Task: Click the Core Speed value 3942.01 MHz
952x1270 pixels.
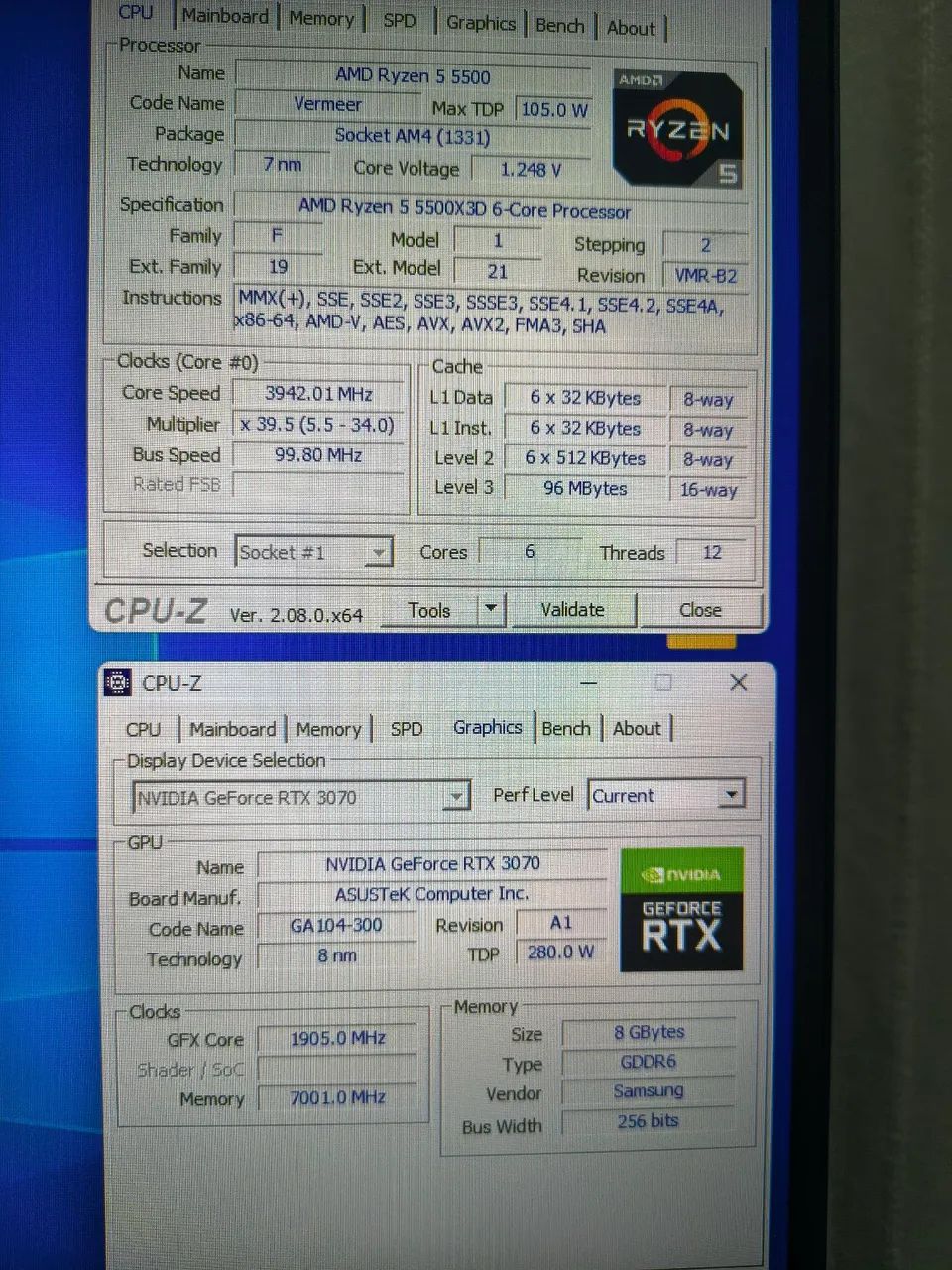Action: click(x=318, y=393)
